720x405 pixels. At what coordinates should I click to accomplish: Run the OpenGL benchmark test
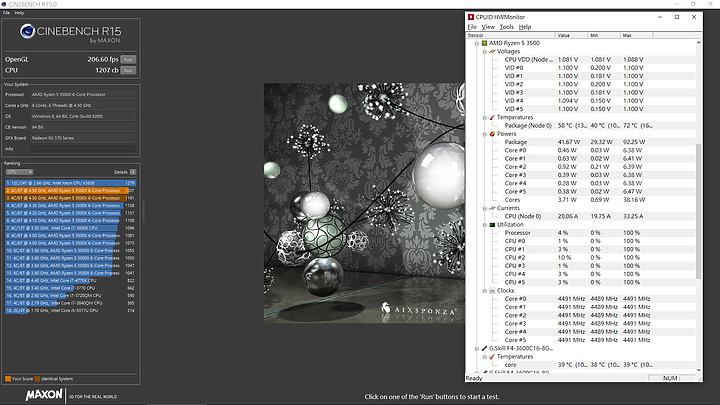click(x=128, y=60)
